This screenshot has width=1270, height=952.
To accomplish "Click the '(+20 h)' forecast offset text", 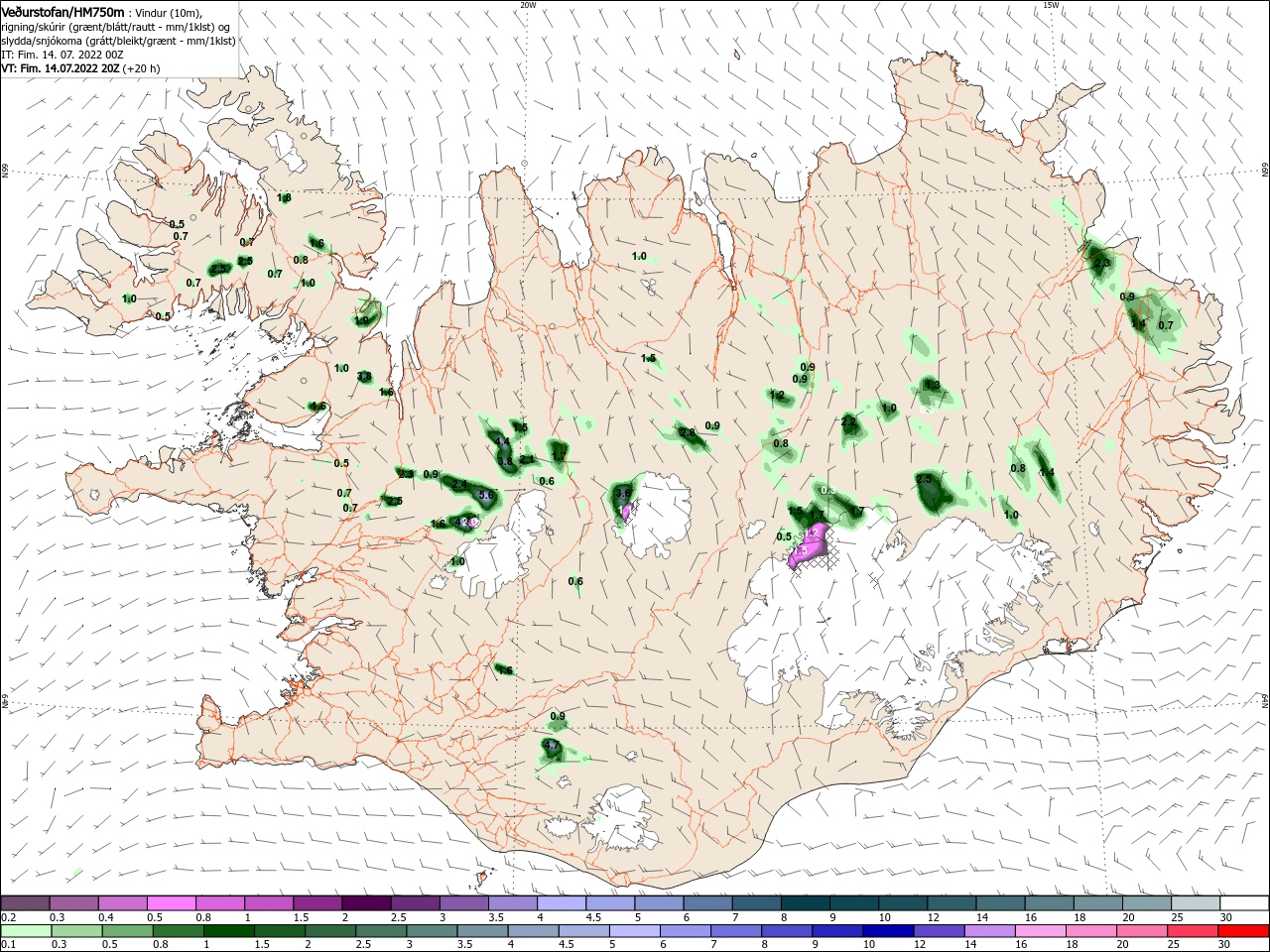I will [141, 68].
